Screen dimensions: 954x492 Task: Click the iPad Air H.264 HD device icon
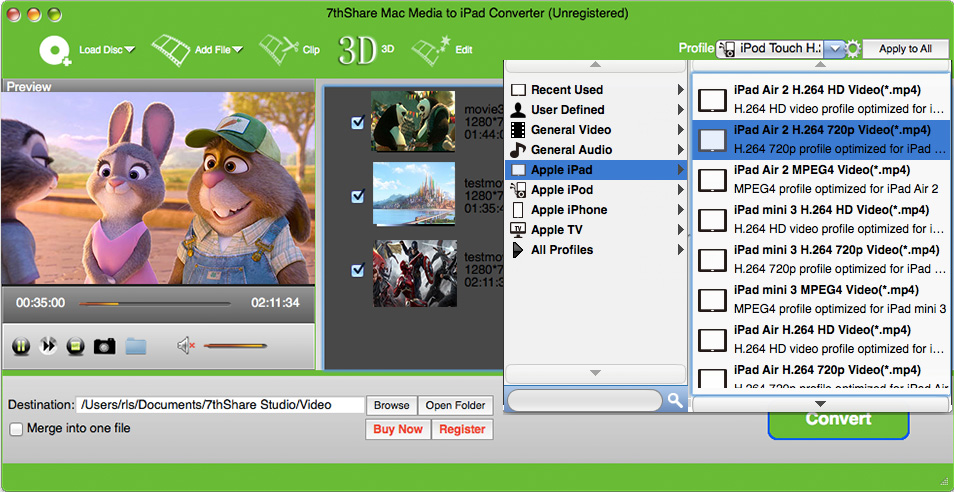click(712, 340)
